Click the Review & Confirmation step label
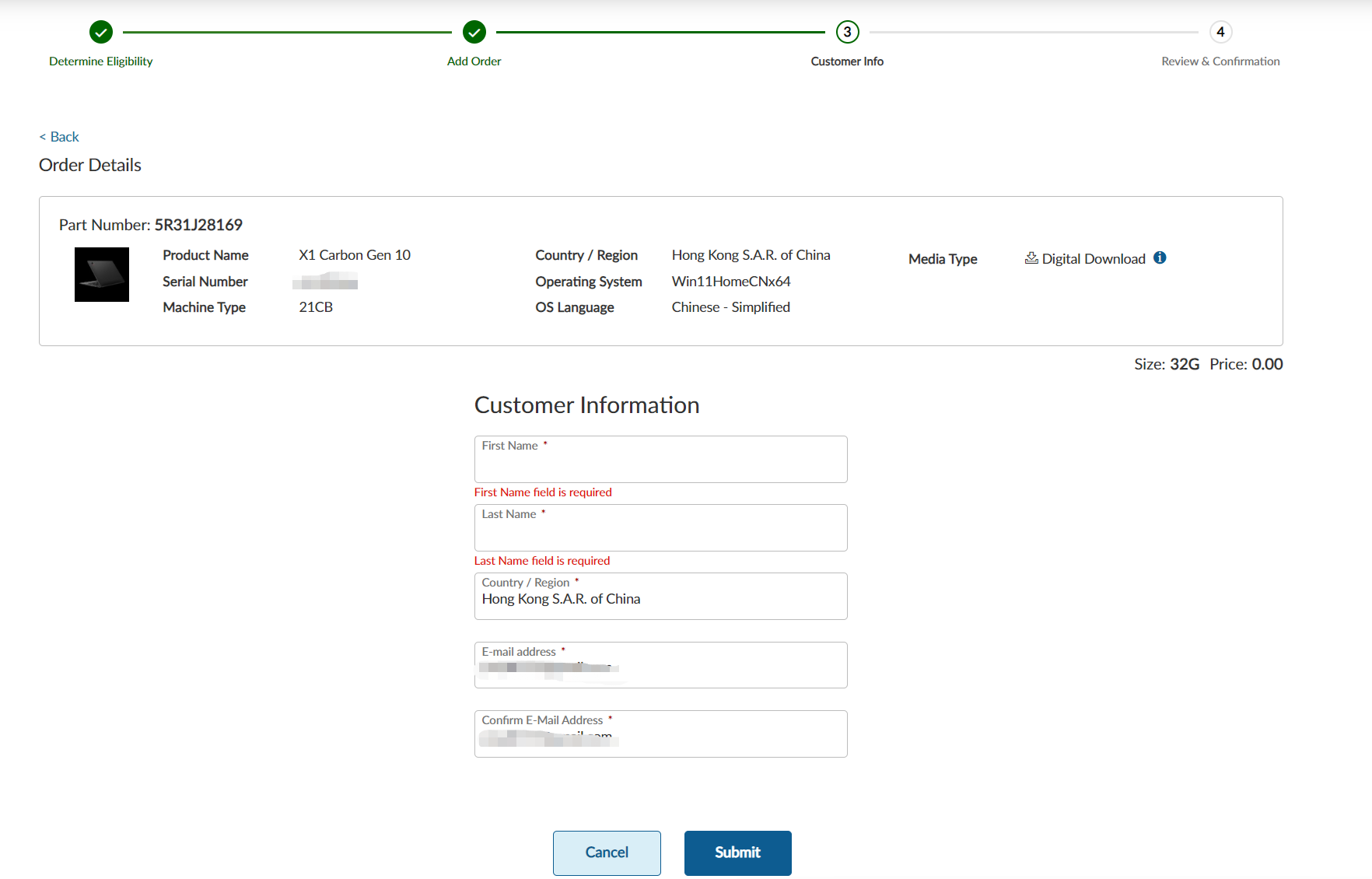This screenshot has width=1372, height=879. point(1220,61)
